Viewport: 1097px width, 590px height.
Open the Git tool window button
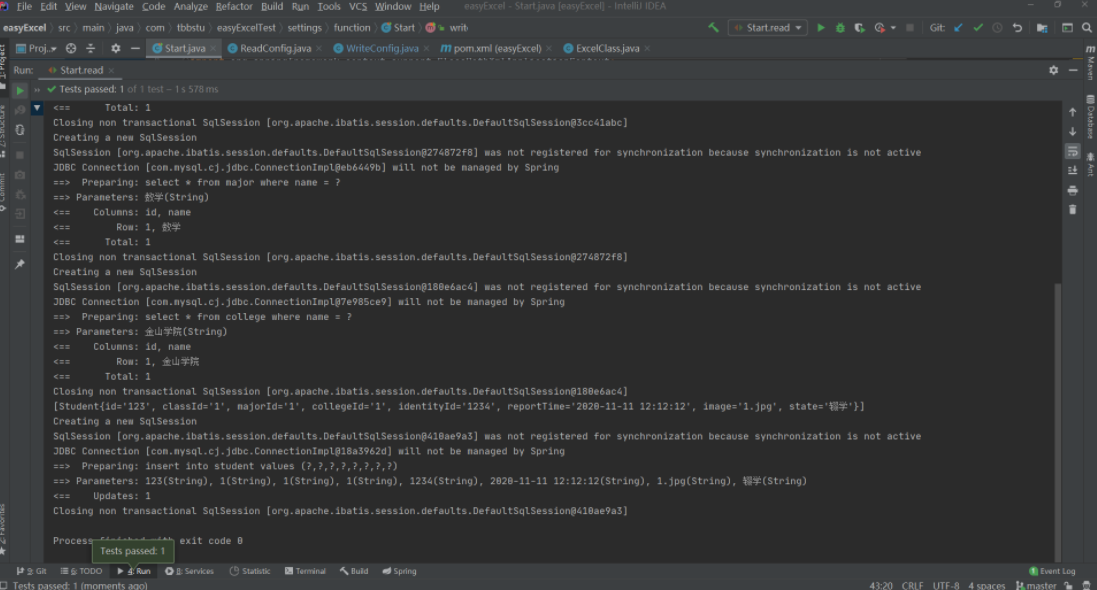click(31, 571)
